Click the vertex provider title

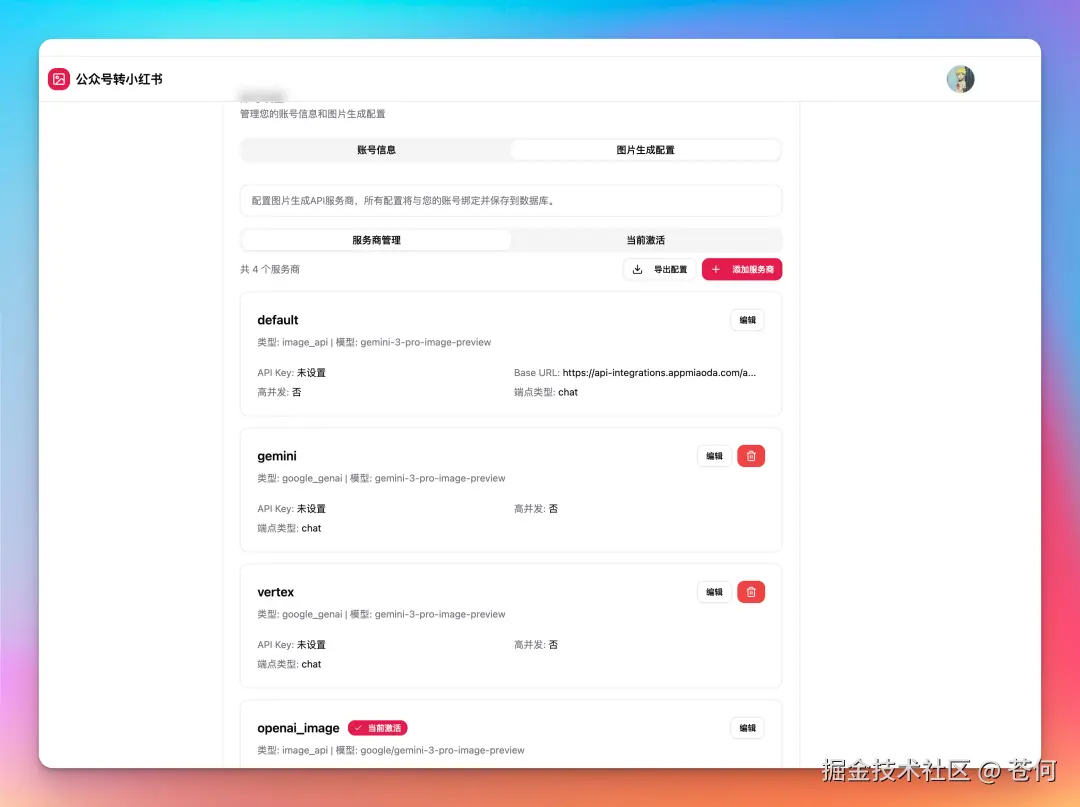276,592
